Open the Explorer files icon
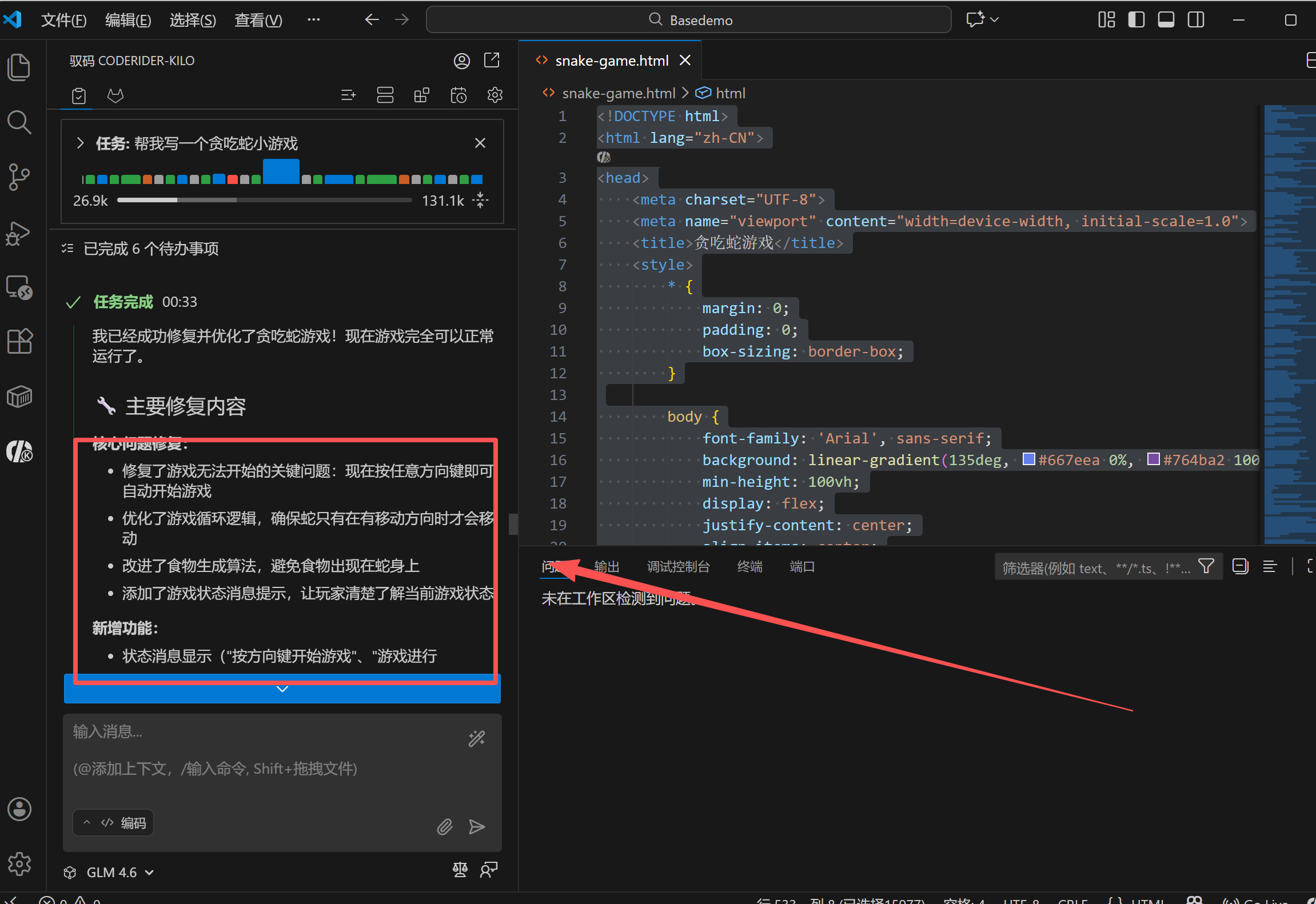The width and height of the screenshot is (1316, 904). pyautogui.click(x=19, y=67)
